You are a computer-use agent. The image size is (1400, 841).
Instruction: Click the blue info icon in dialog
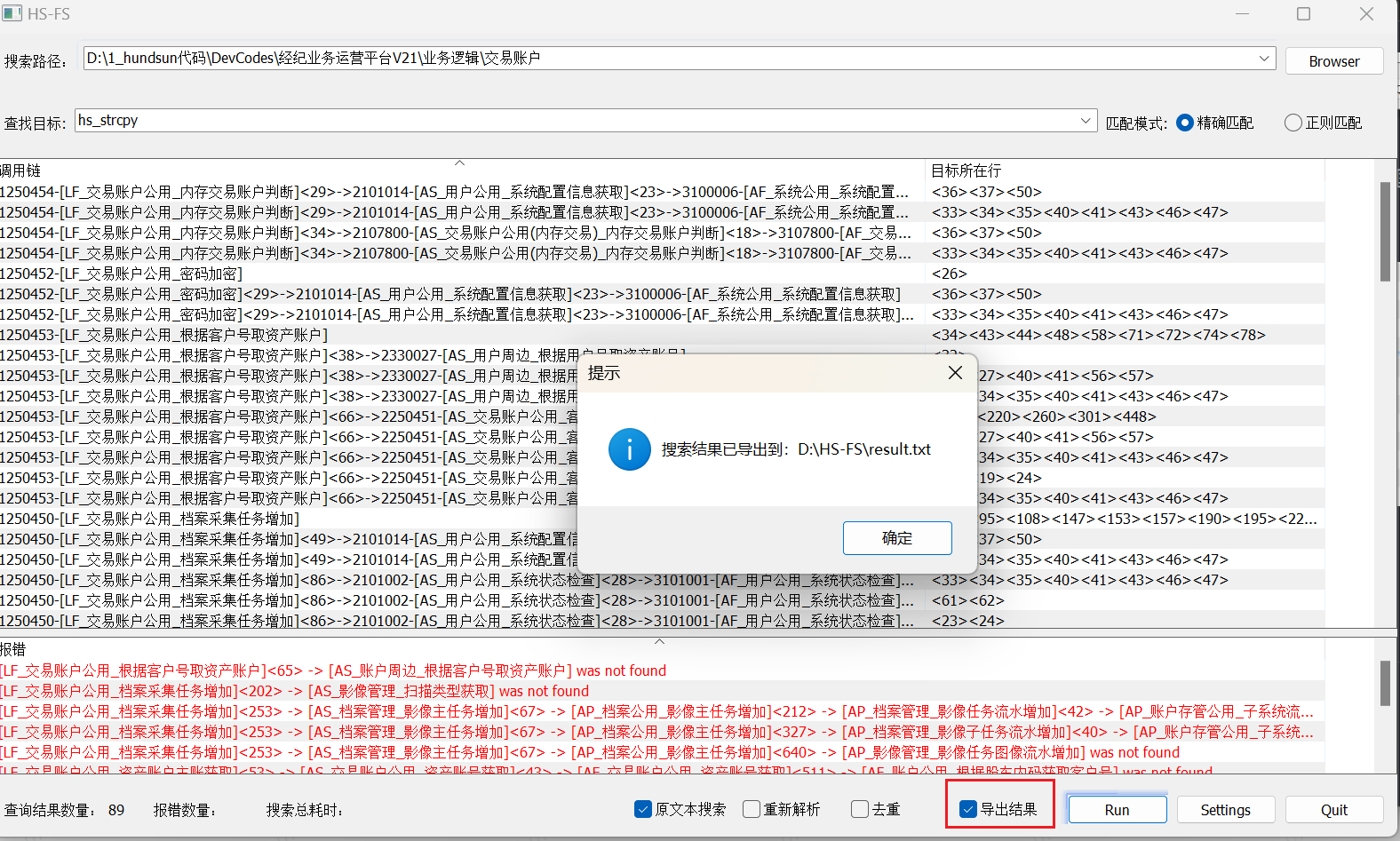(x=629, y=449)
